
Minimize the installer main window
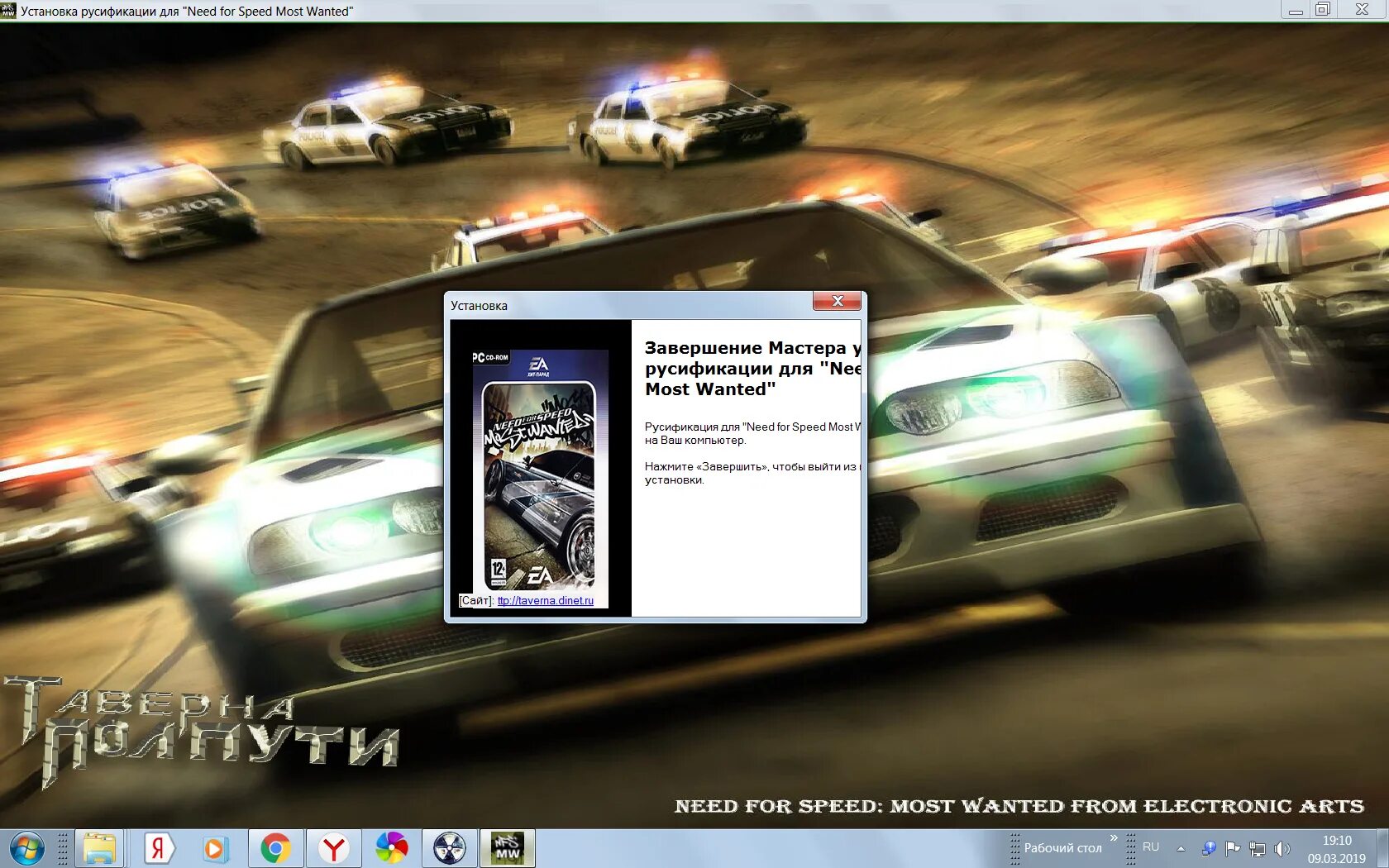tap(1296, 10)
